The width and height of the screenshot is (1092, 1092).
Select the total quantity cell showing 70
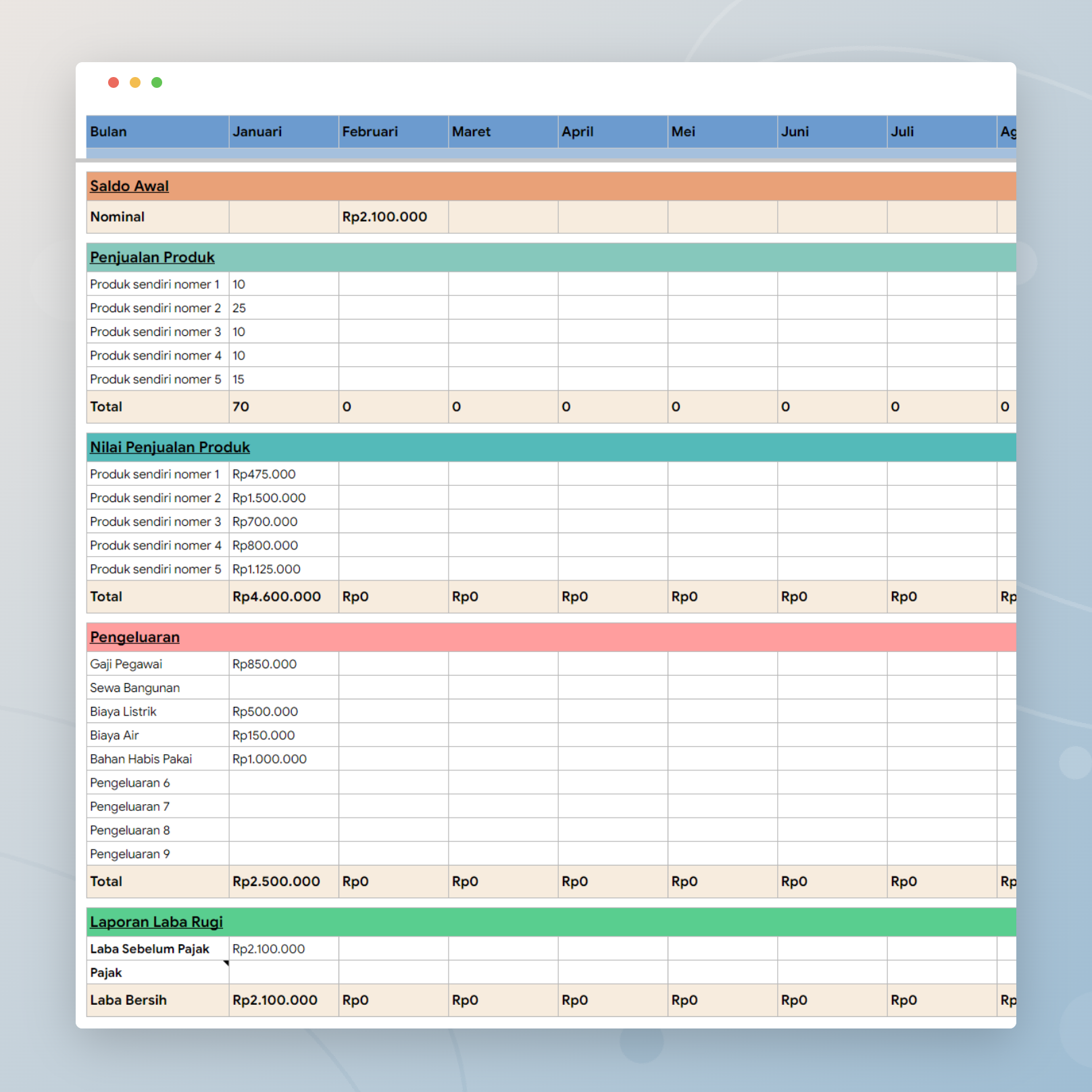click(284, 407)
